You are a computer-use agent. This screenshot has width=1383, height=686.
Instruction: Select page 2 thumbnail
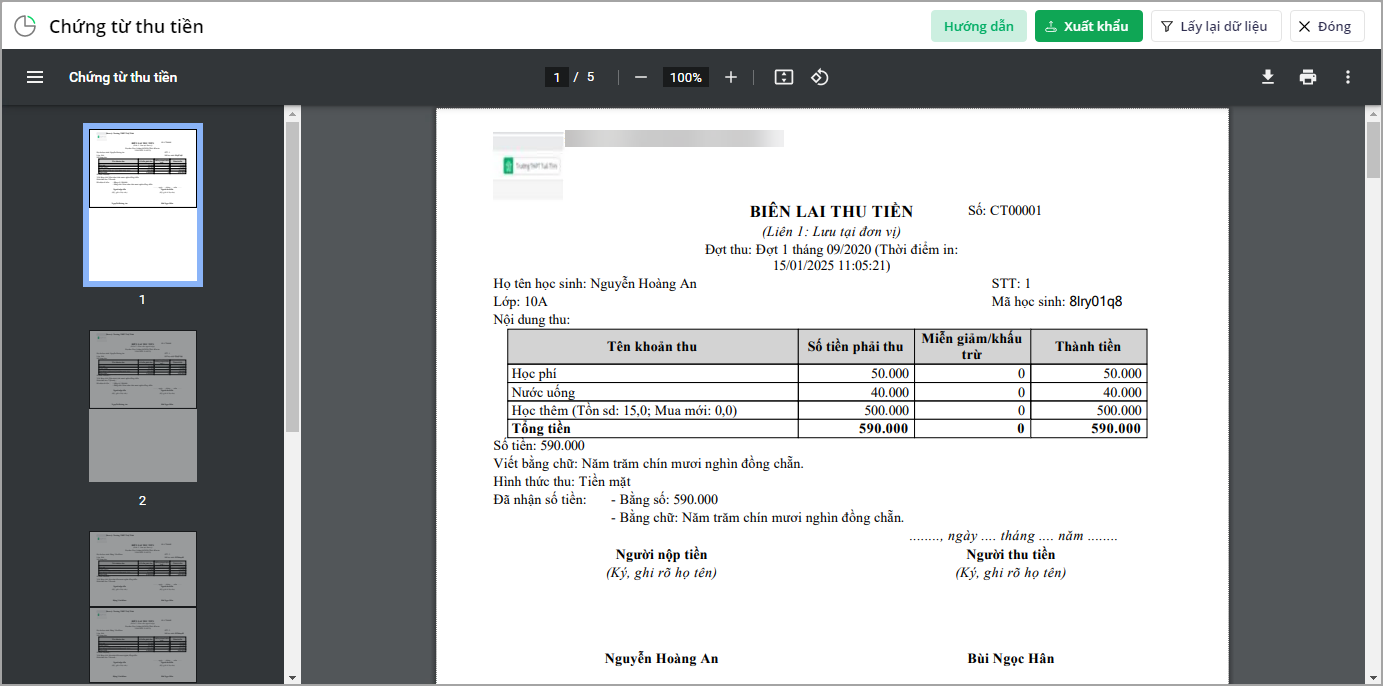pyautogui.click(x=143, y=406)
